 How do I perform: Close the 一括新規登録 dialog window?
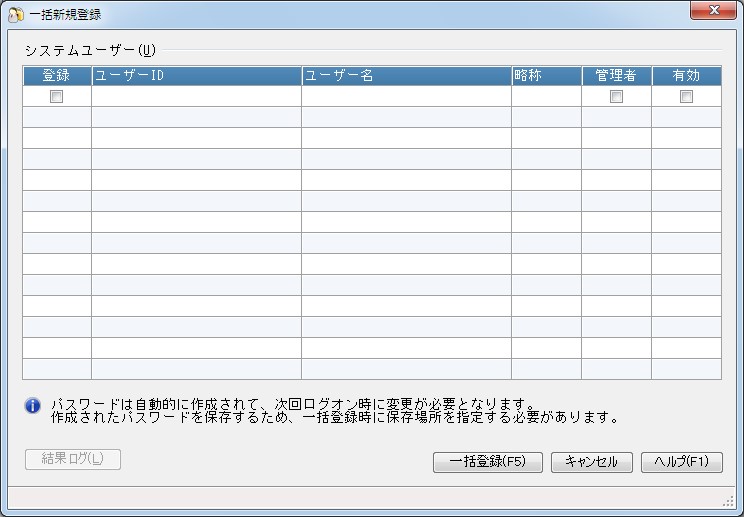[x=713, y=10]
